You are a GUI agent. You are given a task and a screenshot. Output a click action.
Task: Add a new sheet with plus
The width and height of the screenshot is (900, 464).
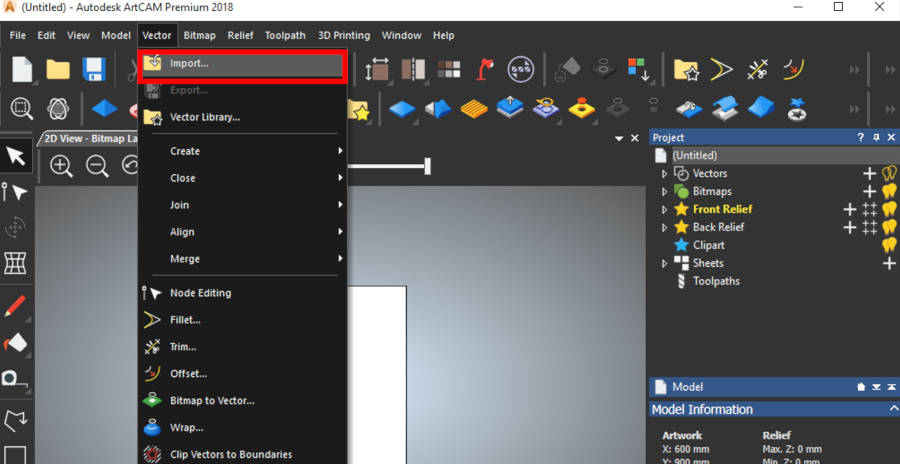[889, 264]
